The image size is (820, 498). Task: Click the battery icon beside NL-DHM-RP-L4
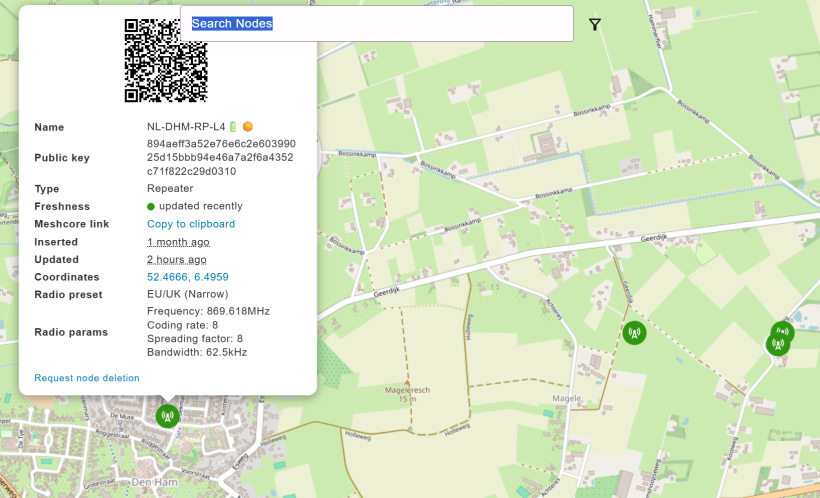click(233, 127)
